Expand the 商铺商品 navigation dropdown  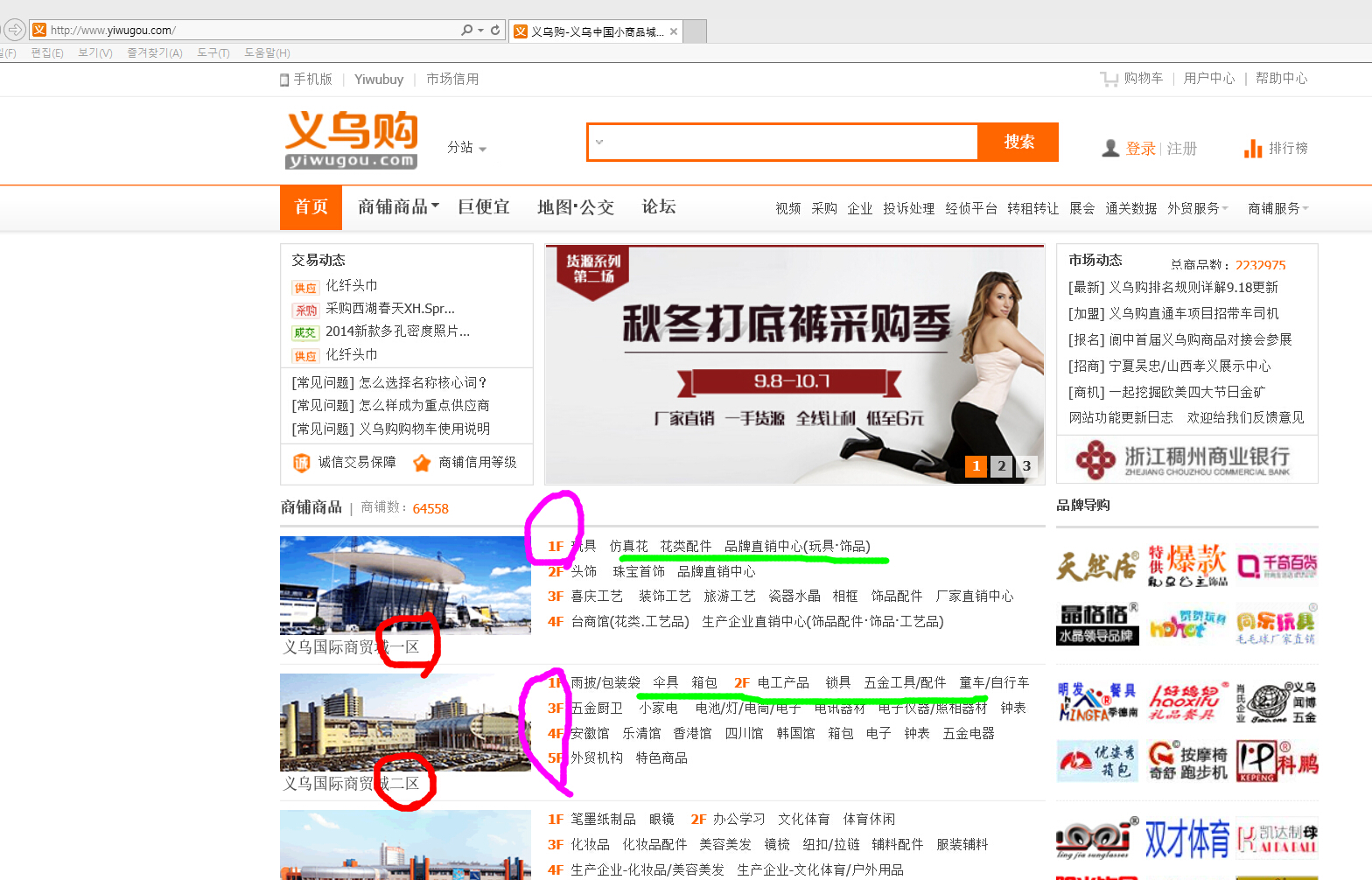398,207
